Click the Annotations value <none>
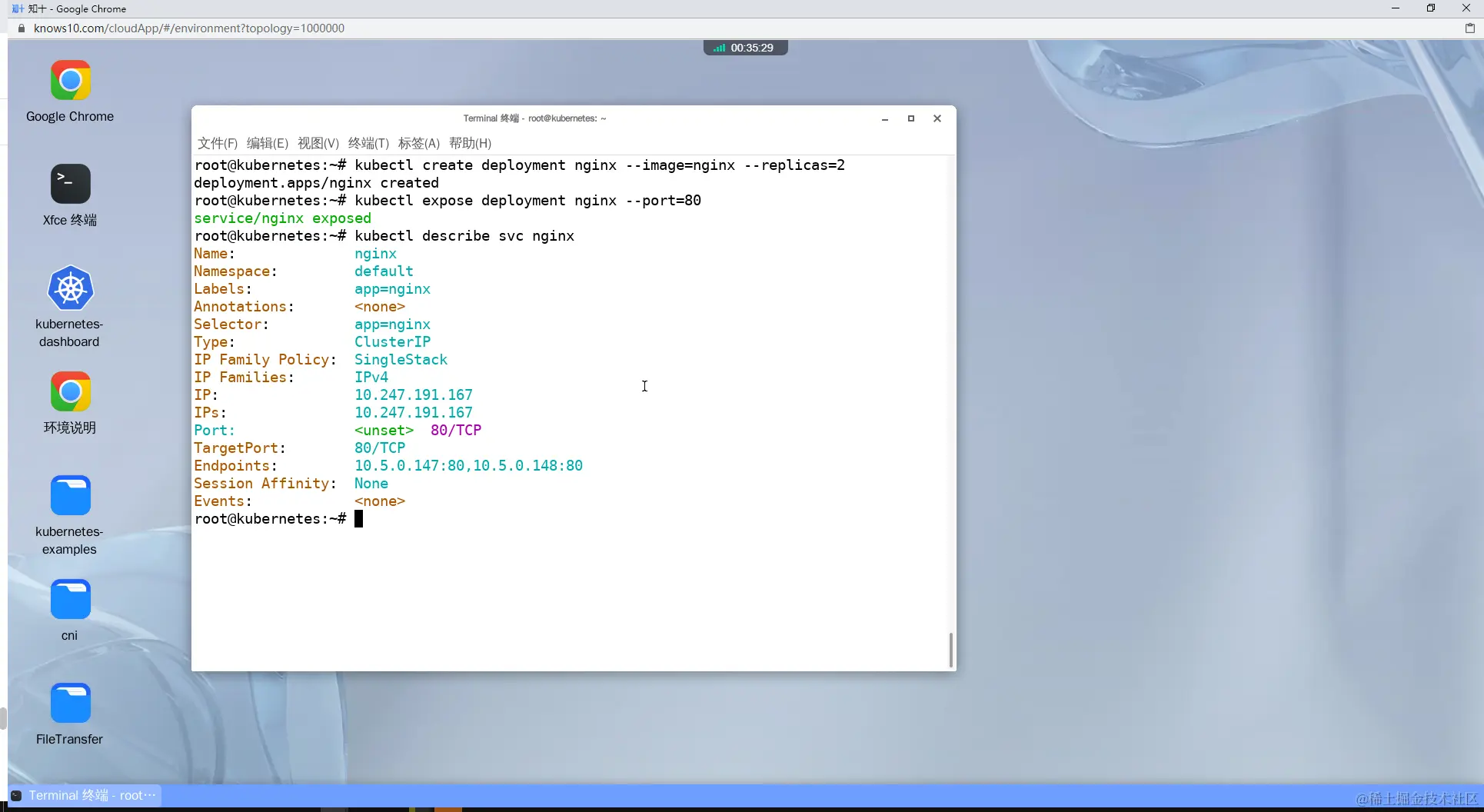The width and height of the screenshot is (1484, 812). point(380,307)
